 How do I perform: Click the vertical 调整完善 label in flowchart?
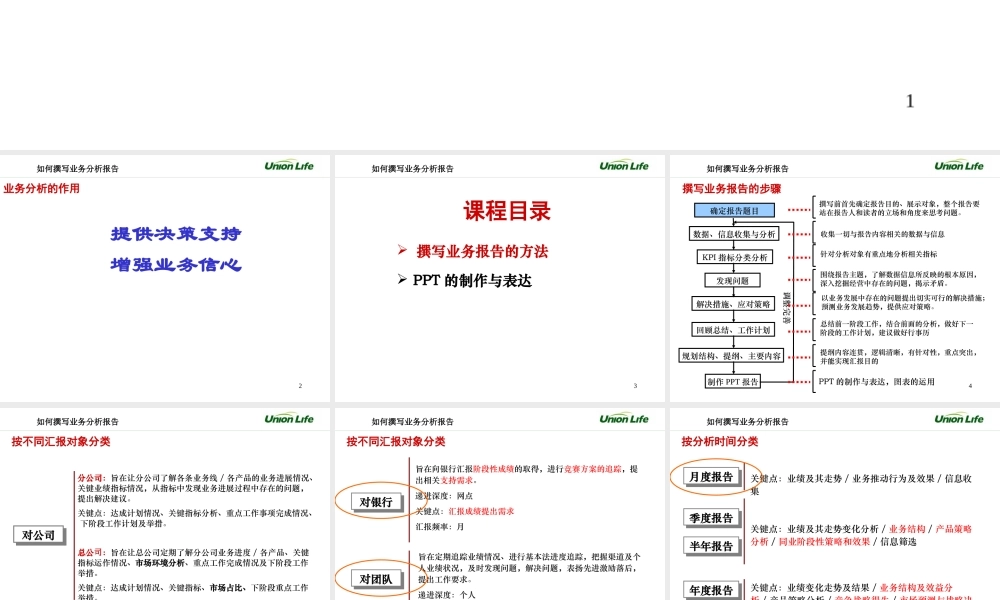tap(787, 308)
